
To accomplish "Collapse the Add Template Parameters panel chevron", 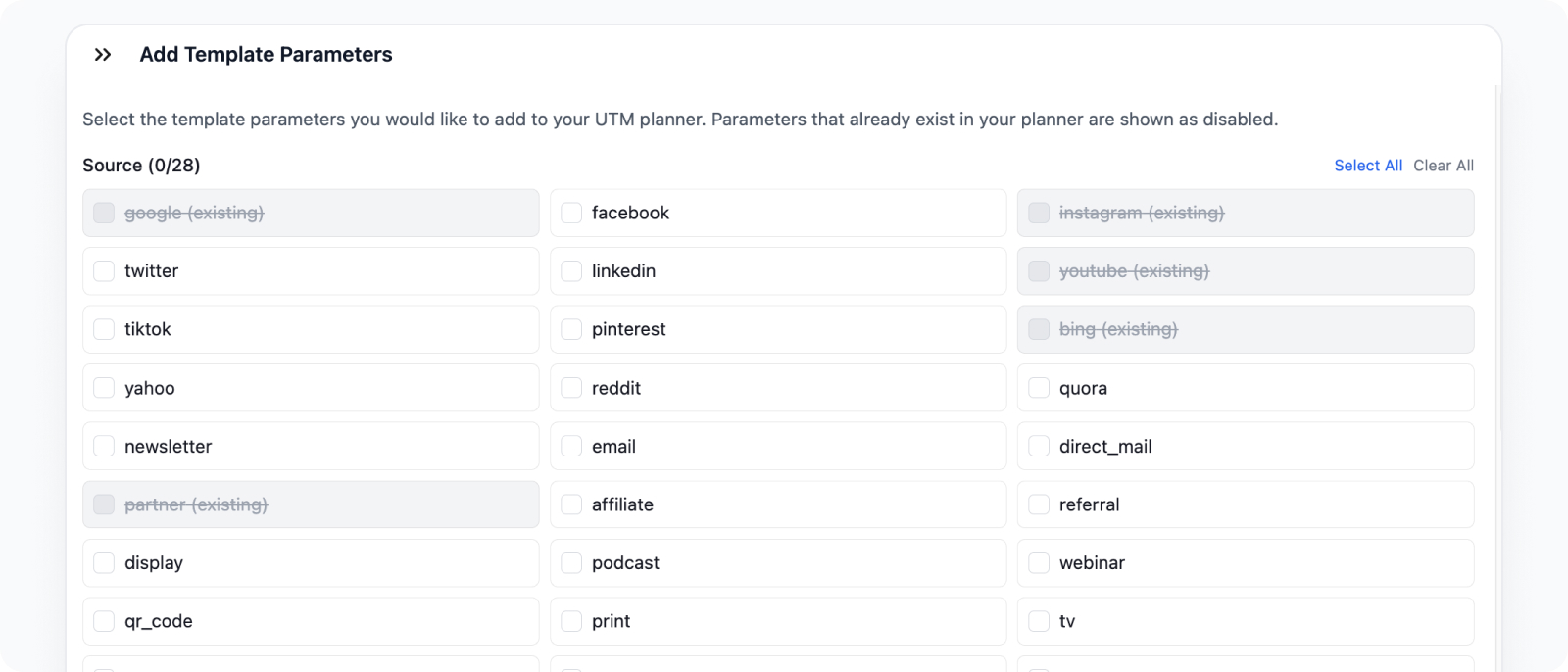I will pos(103,55).
